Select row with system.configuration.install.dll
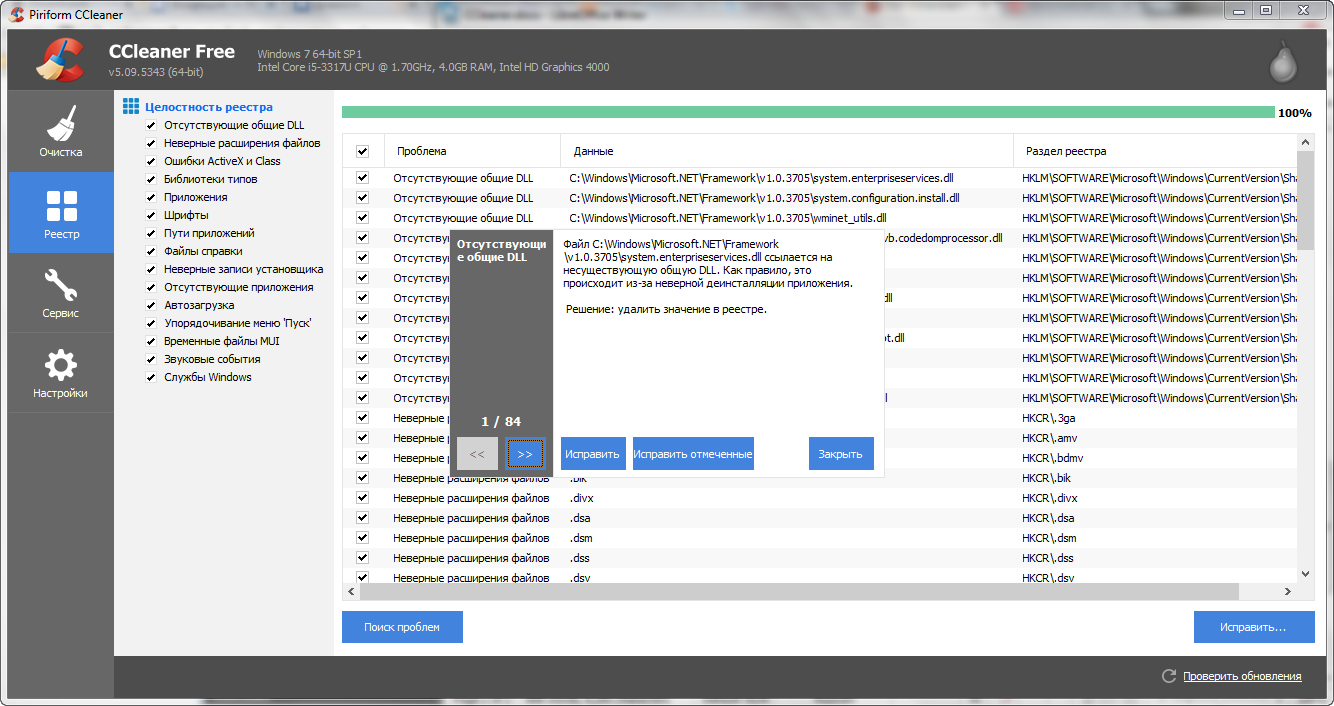 coord(820,198)
